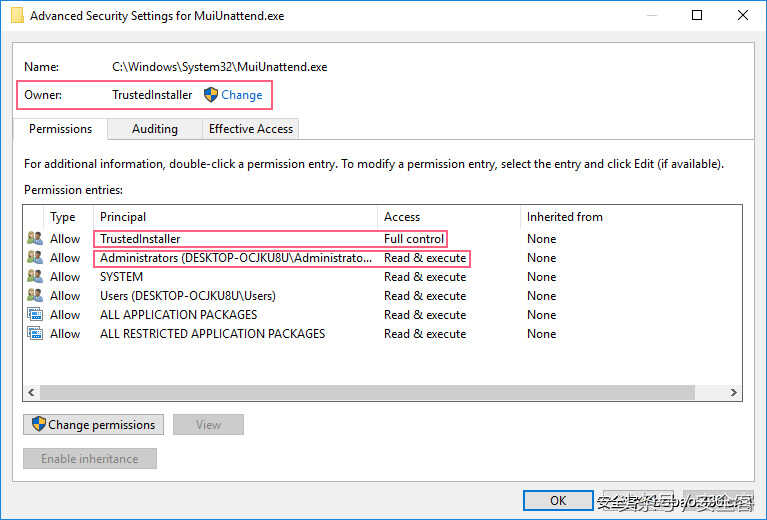Open the Effective Access tab
767x520 pixels.
[x=250, y=129]
